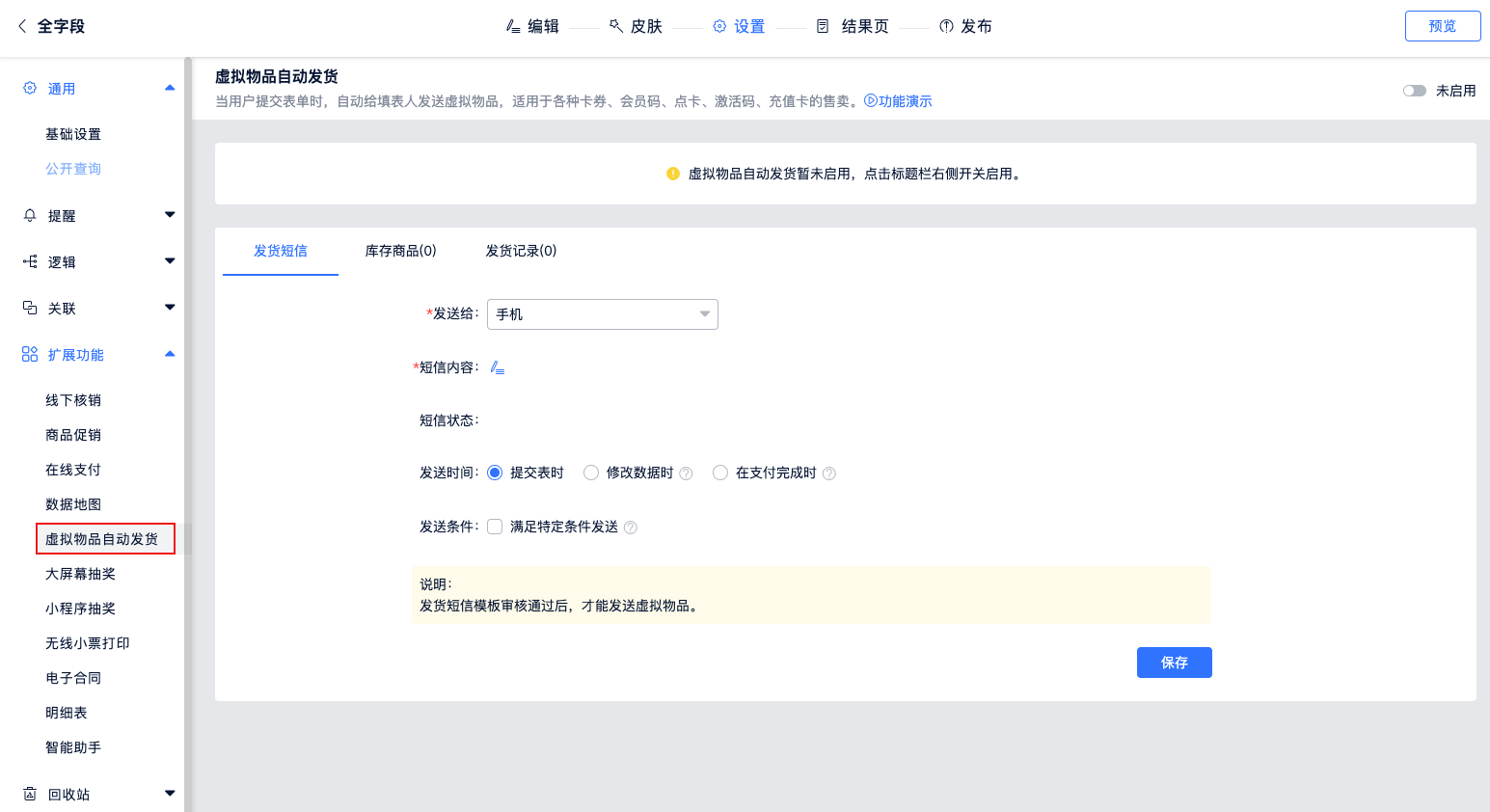
Task: Click the edit pencil icon next to 短信内容
Action: (497, 367)
